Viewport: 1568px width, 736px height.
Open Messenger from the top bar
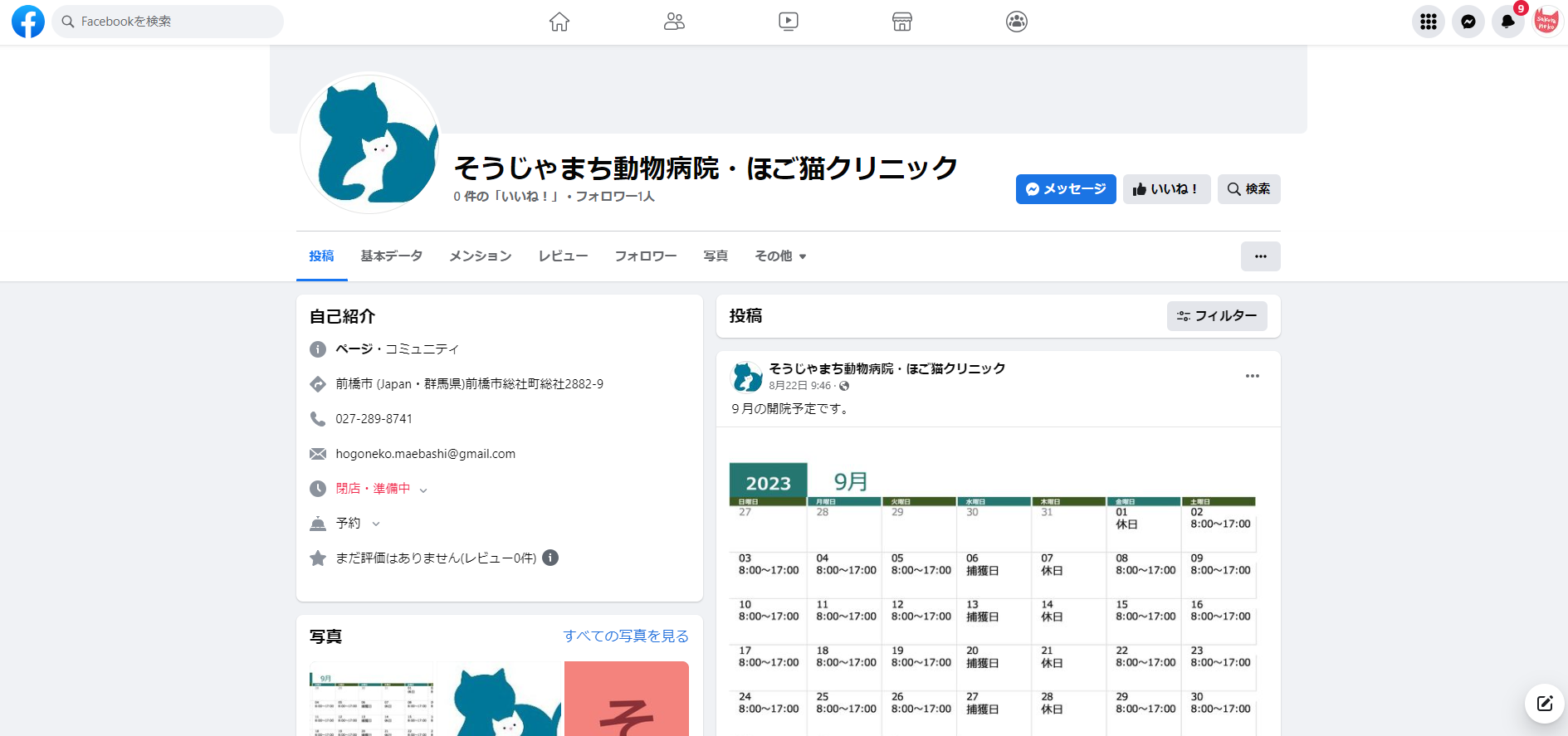pyautogui.click(x=1468, y=22)
